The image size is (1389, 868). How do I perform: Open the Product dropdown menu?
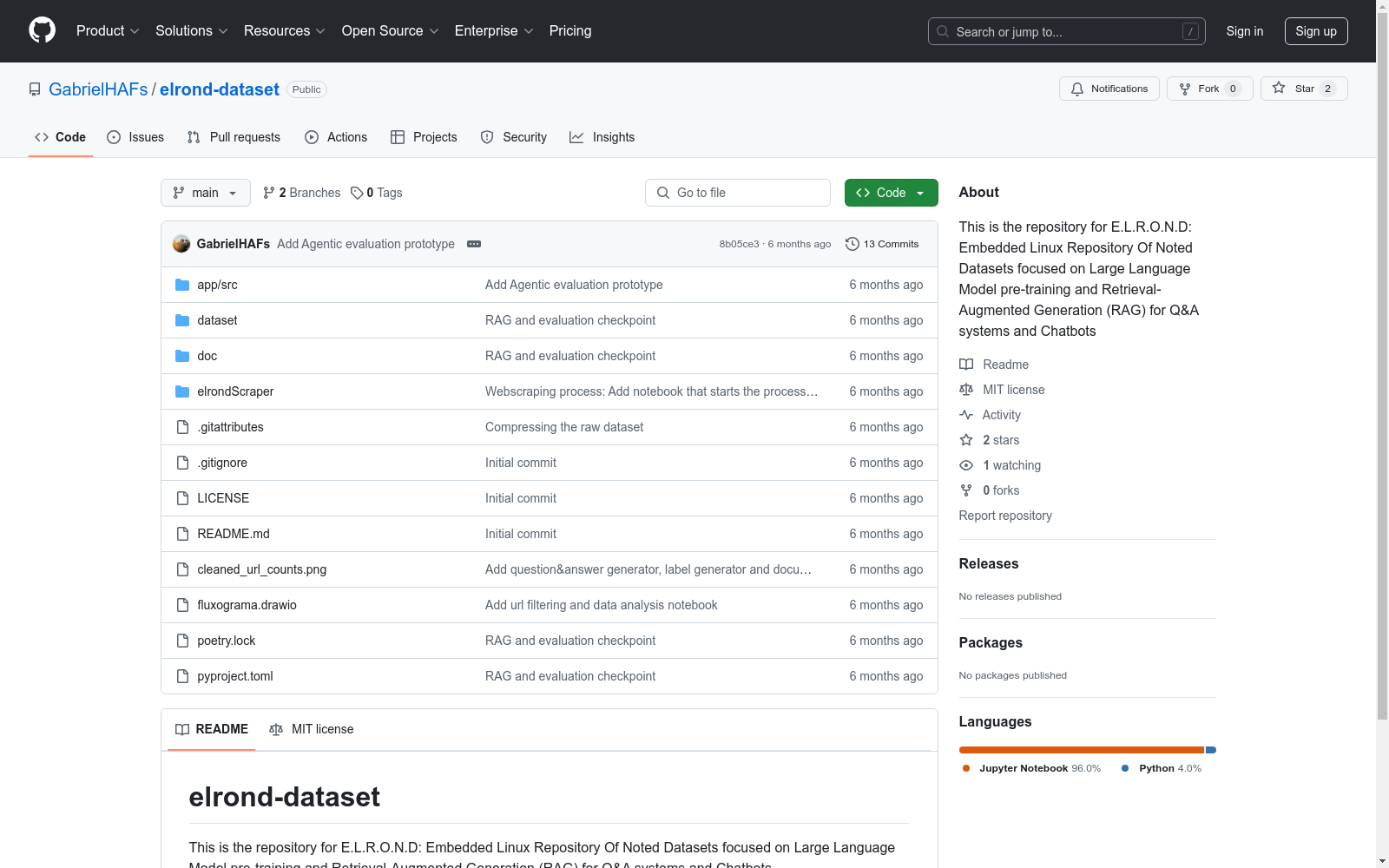(x=108, y=30)
